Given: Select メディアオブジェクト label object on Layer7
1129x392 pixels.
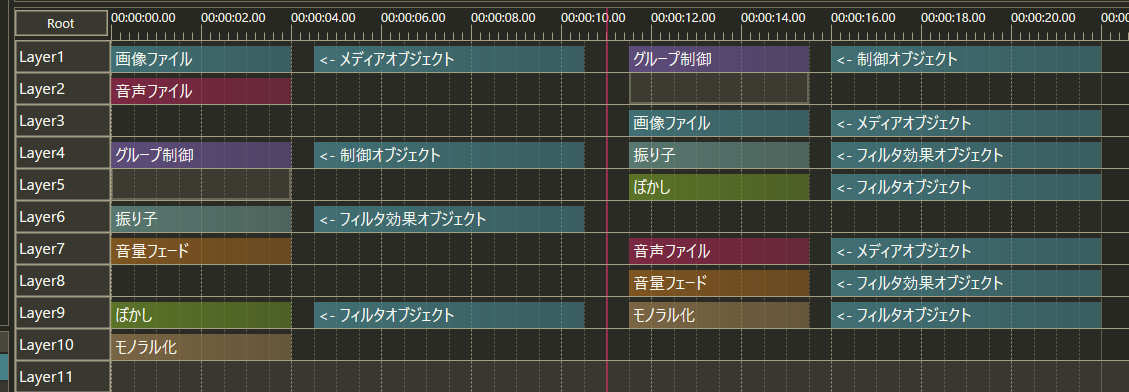Looking at the screenshot, I should [966, 251].
